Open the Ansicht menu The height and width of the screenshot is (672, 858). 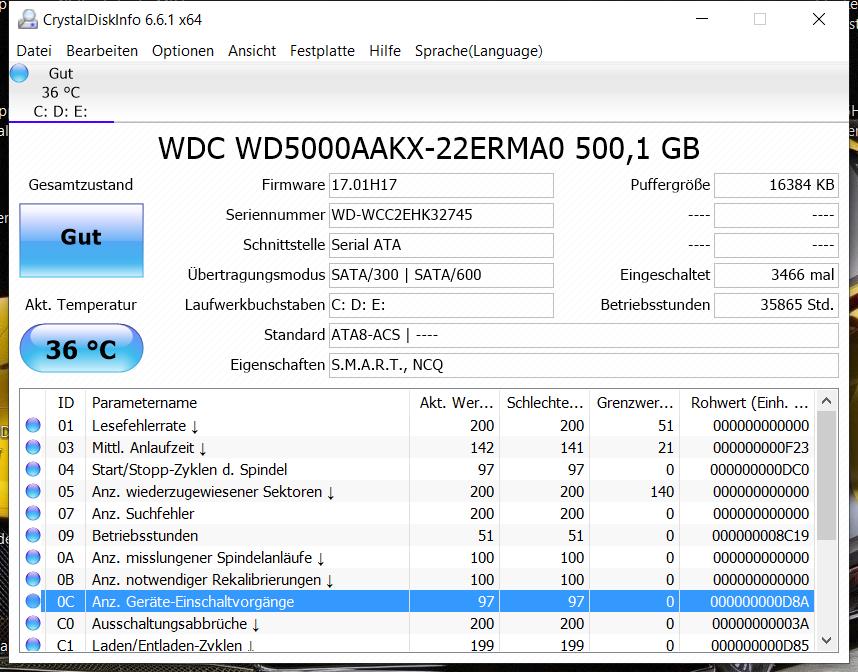[252, 51]
